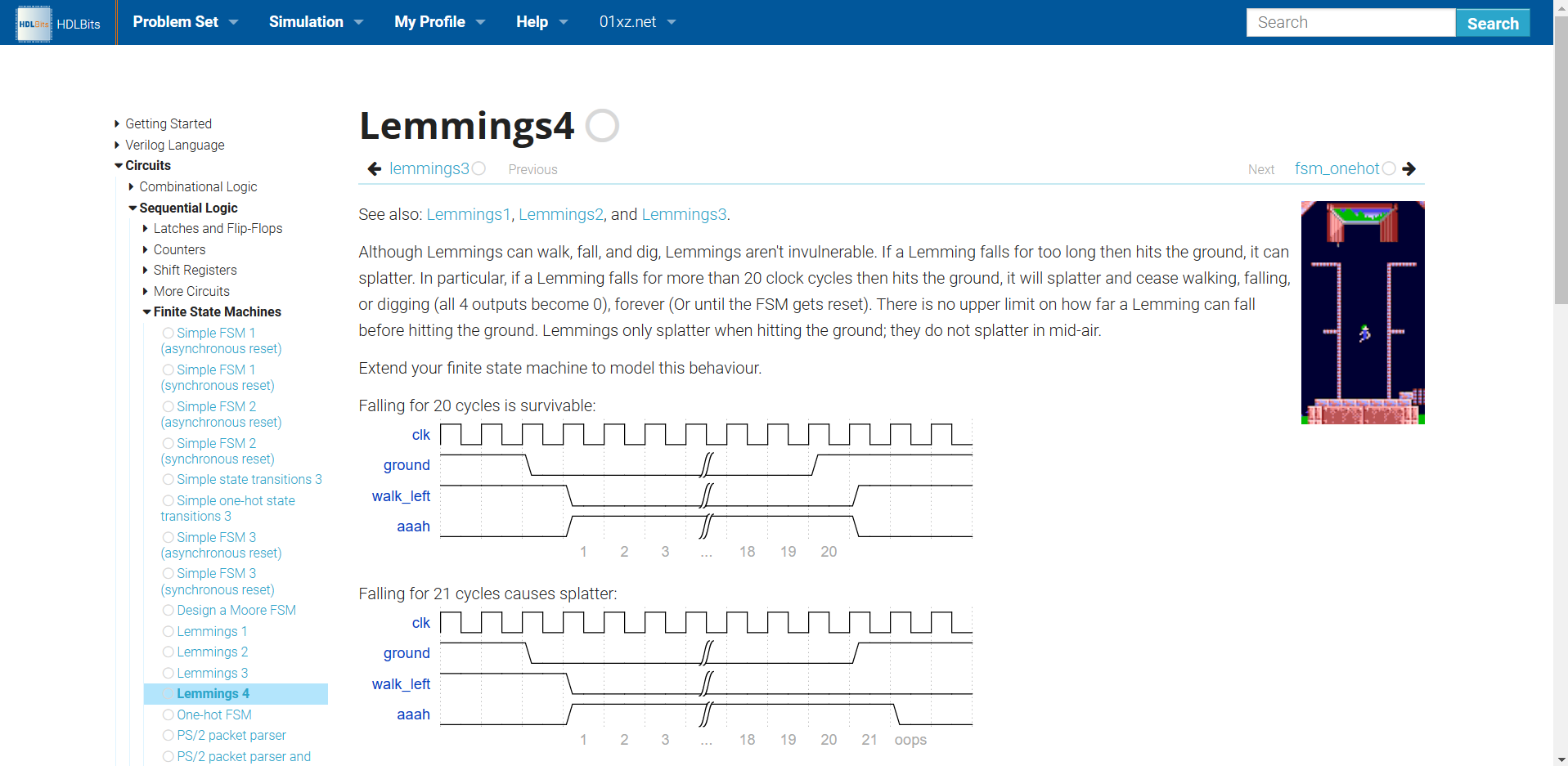1568x766 pixels.
Task: Click the Lemmings4 completion status circle
Action: point(602,126)
